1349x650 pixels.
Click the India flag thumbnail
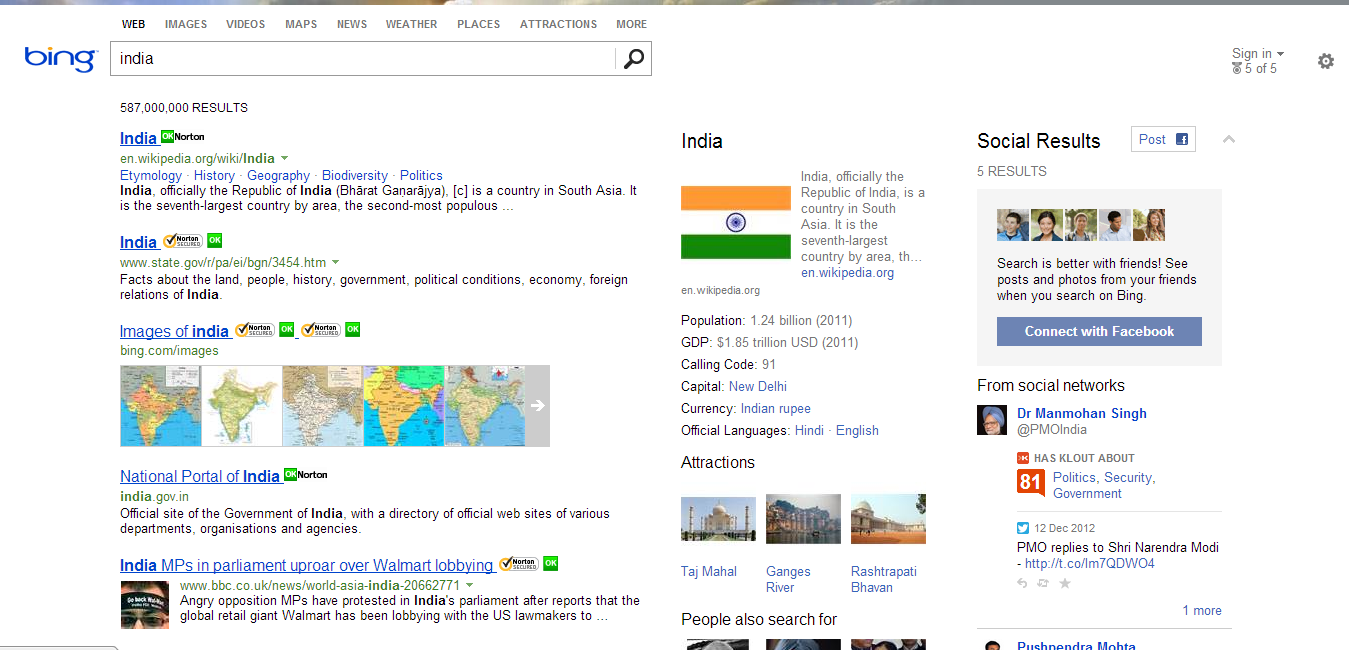click(735, 222)
